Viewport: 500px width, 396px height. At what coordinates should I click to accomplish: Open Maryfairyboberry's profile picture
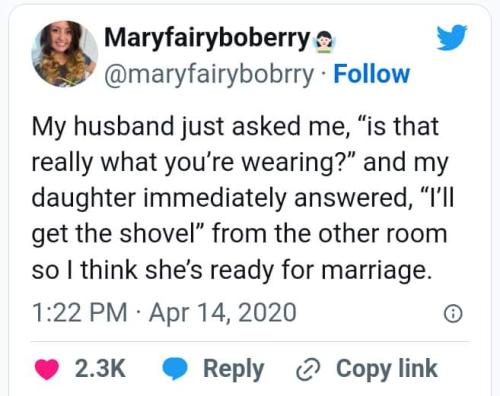[x=64, y=54]
